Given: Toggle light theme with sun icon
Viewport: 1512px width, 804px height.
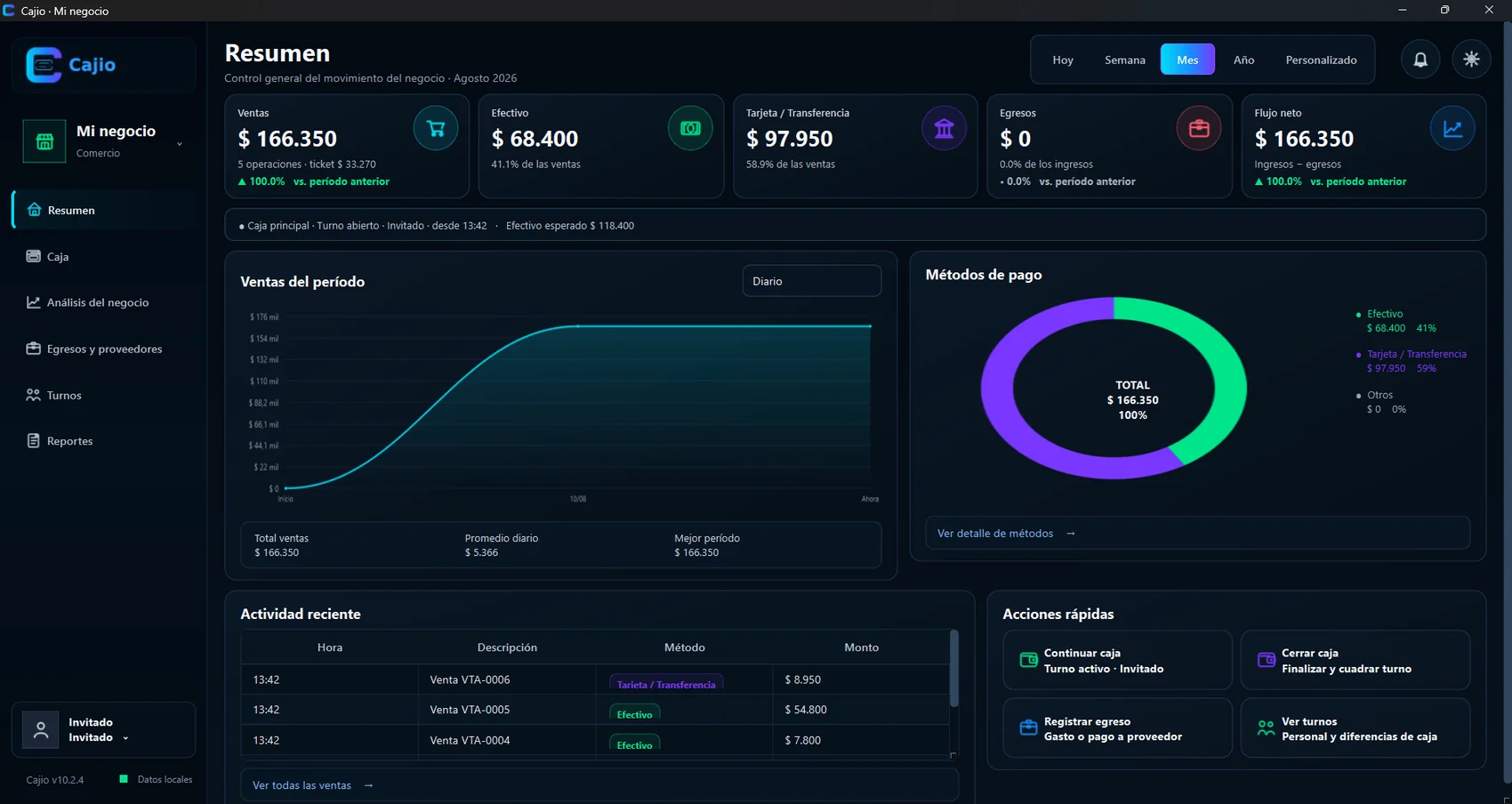Looking at the screenshot, I should click(x=1471, y=60).
